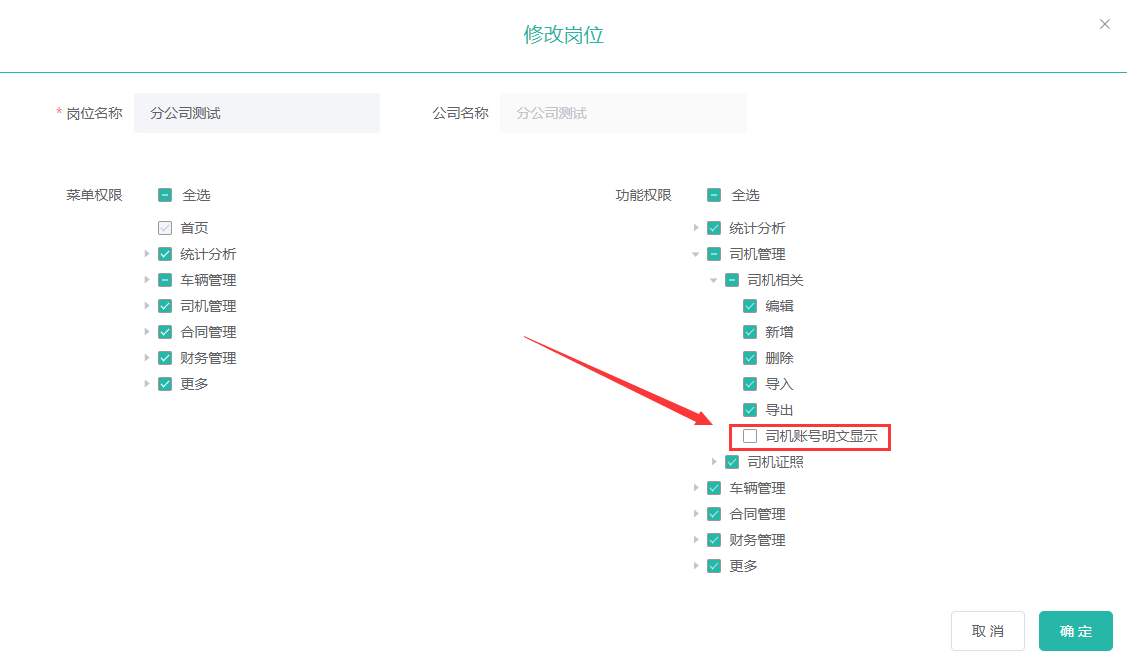The height and width of the screenshot is (662, 1127).
Task: Uncheck 统计分析 in menu permissions
Action: coord(165,254)
